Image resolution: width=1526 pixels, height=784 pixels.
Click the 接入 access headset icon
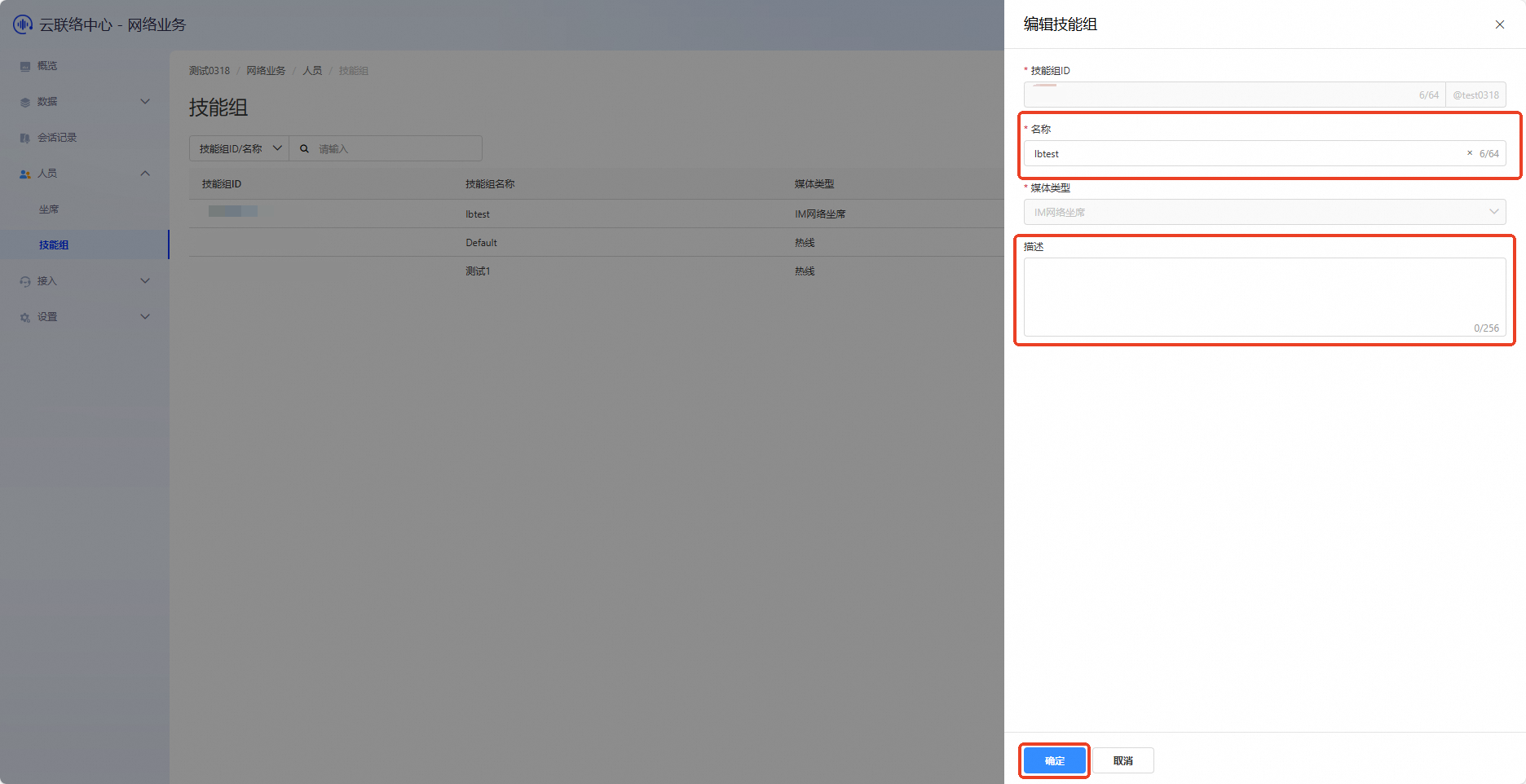pos(25,281)
